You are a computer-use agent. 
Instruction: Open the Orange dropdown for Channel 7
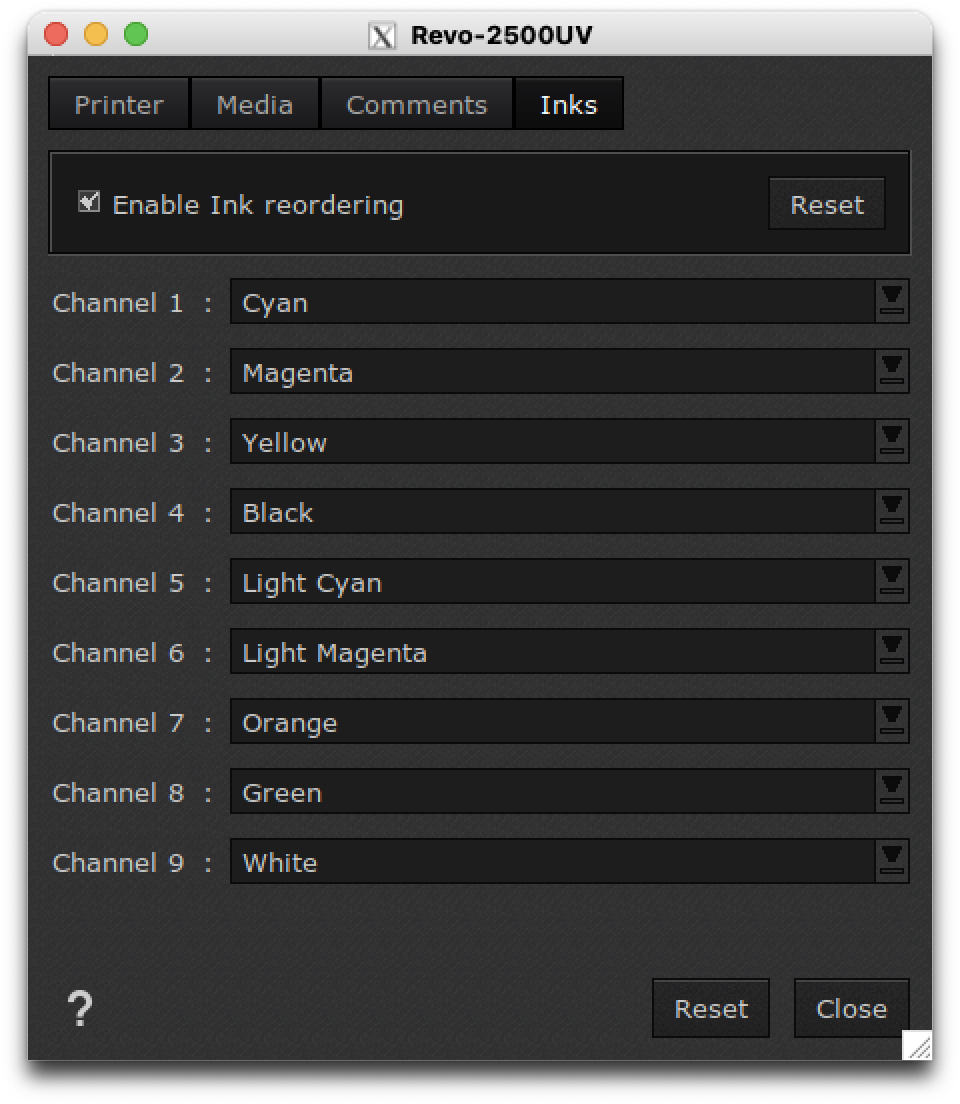893,721
